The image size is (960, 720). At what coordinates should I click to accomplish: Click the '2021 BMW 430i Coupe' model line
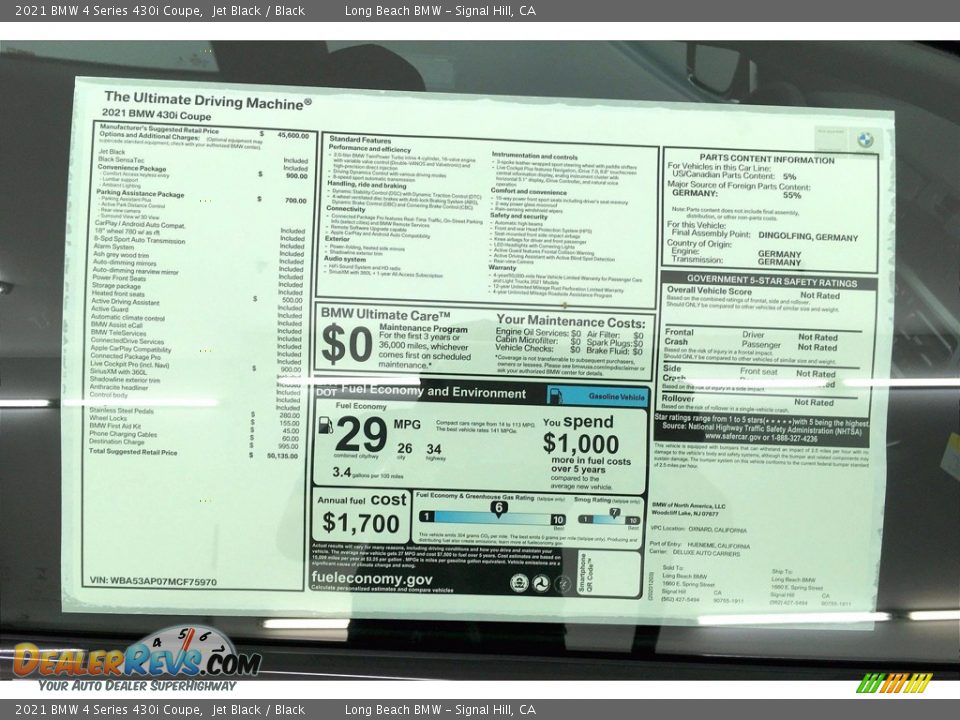pos(156,114)
